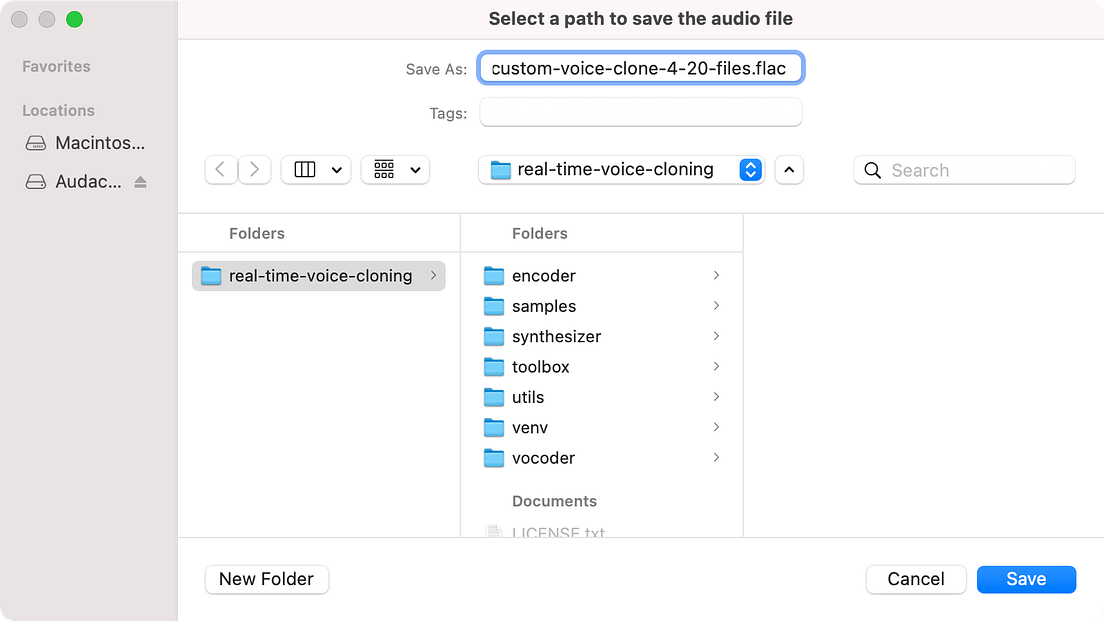Cancel the save dialog
Image resolution: width=1104 pixels, height=621 pixels.
coord(915,579)
